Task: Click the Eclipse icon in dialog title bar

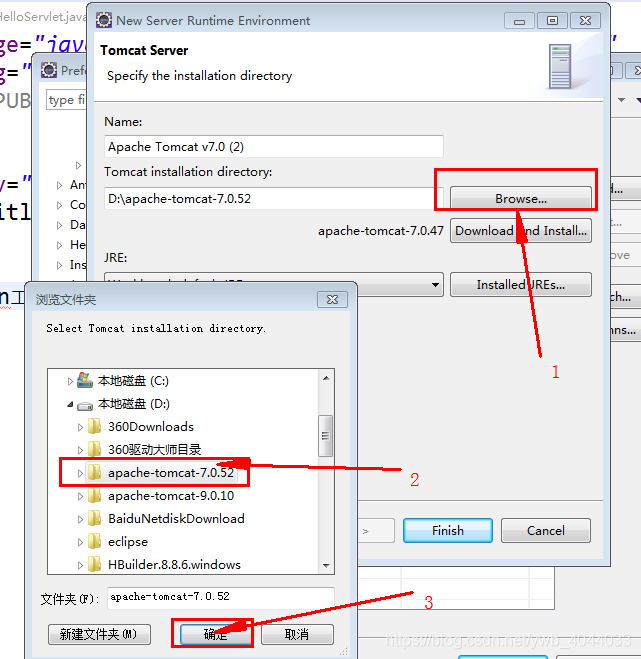Action: tap(104, 20)
